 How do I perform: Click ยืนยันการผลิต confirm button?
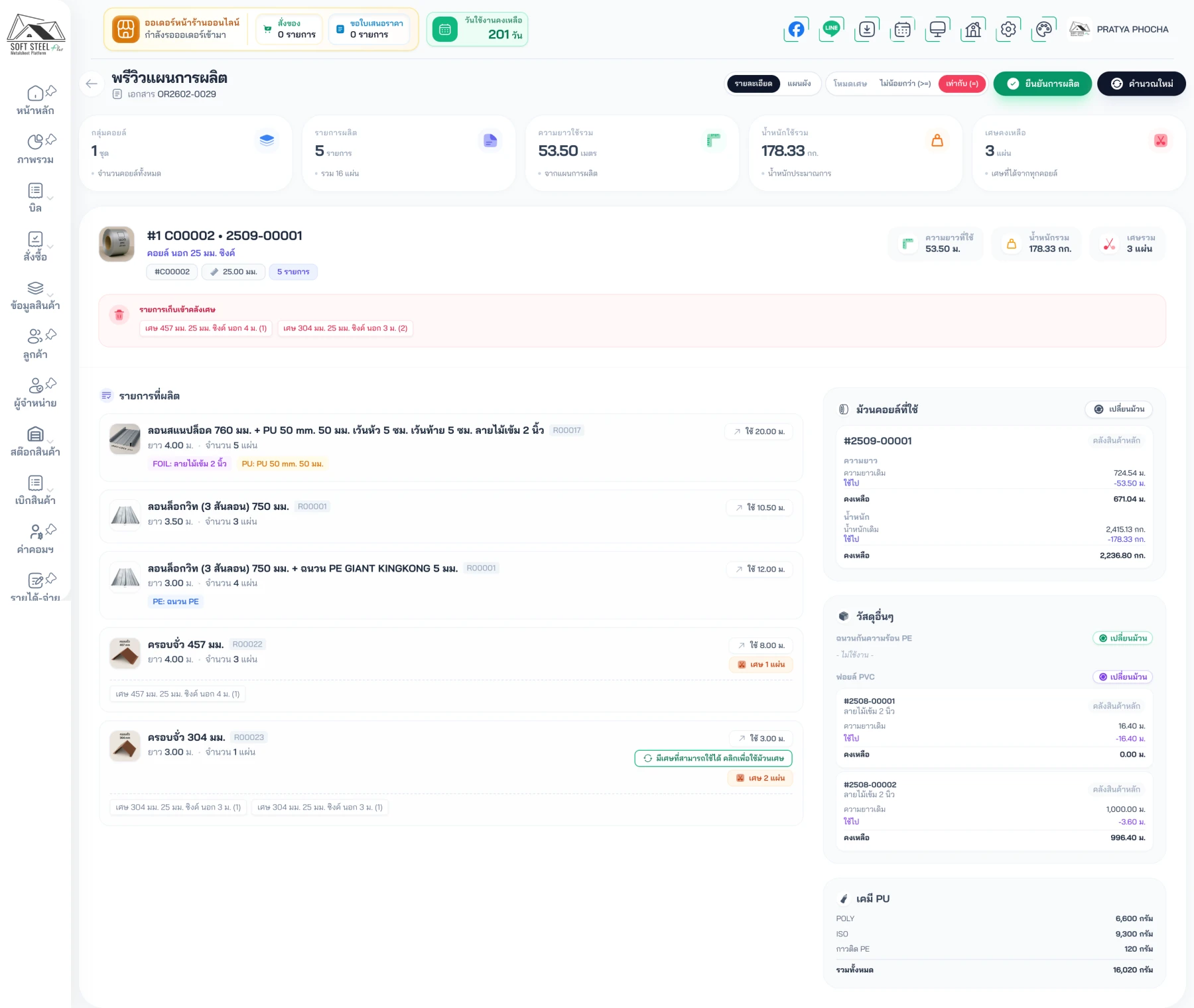pyautogui.click(x=1042, y=84)
